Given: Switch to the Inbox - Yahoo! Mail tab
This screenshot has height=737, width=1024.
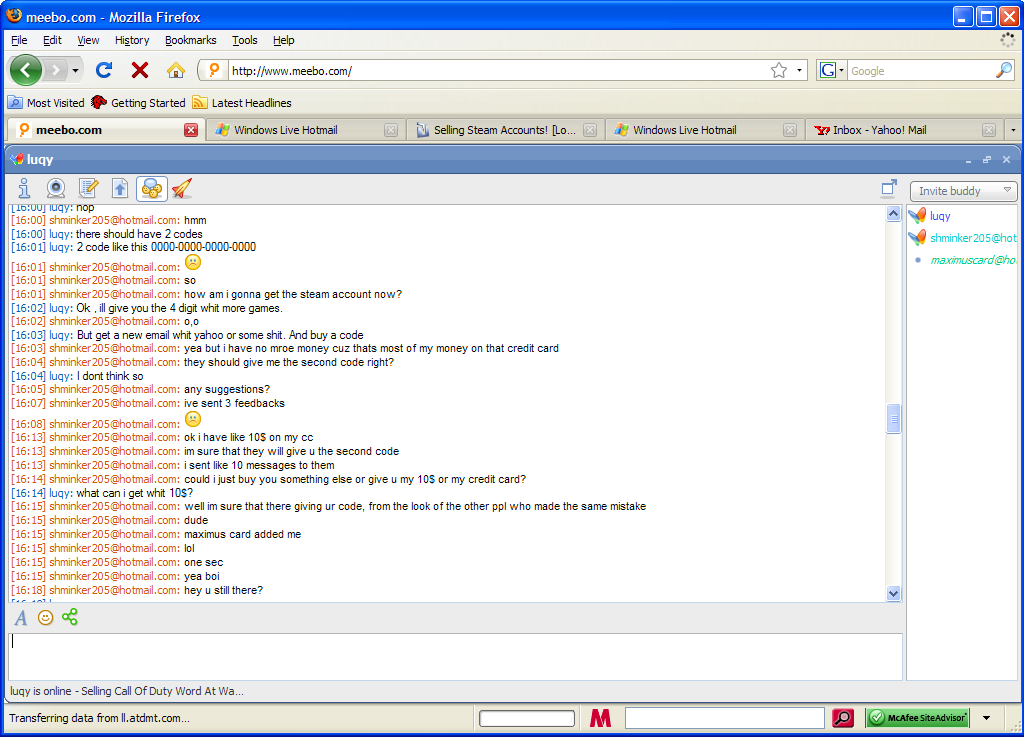Looking at the screenshot, I should click(904, 130).
